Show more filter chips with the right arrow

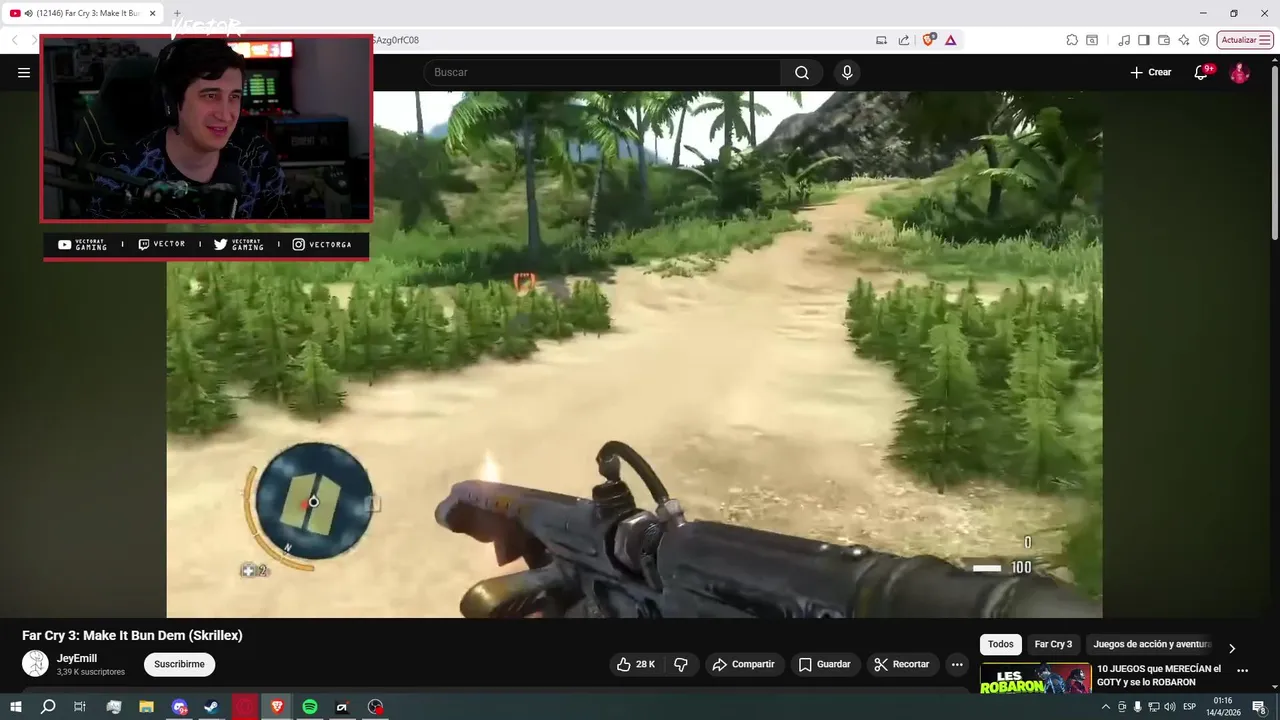click(1232, 648)
